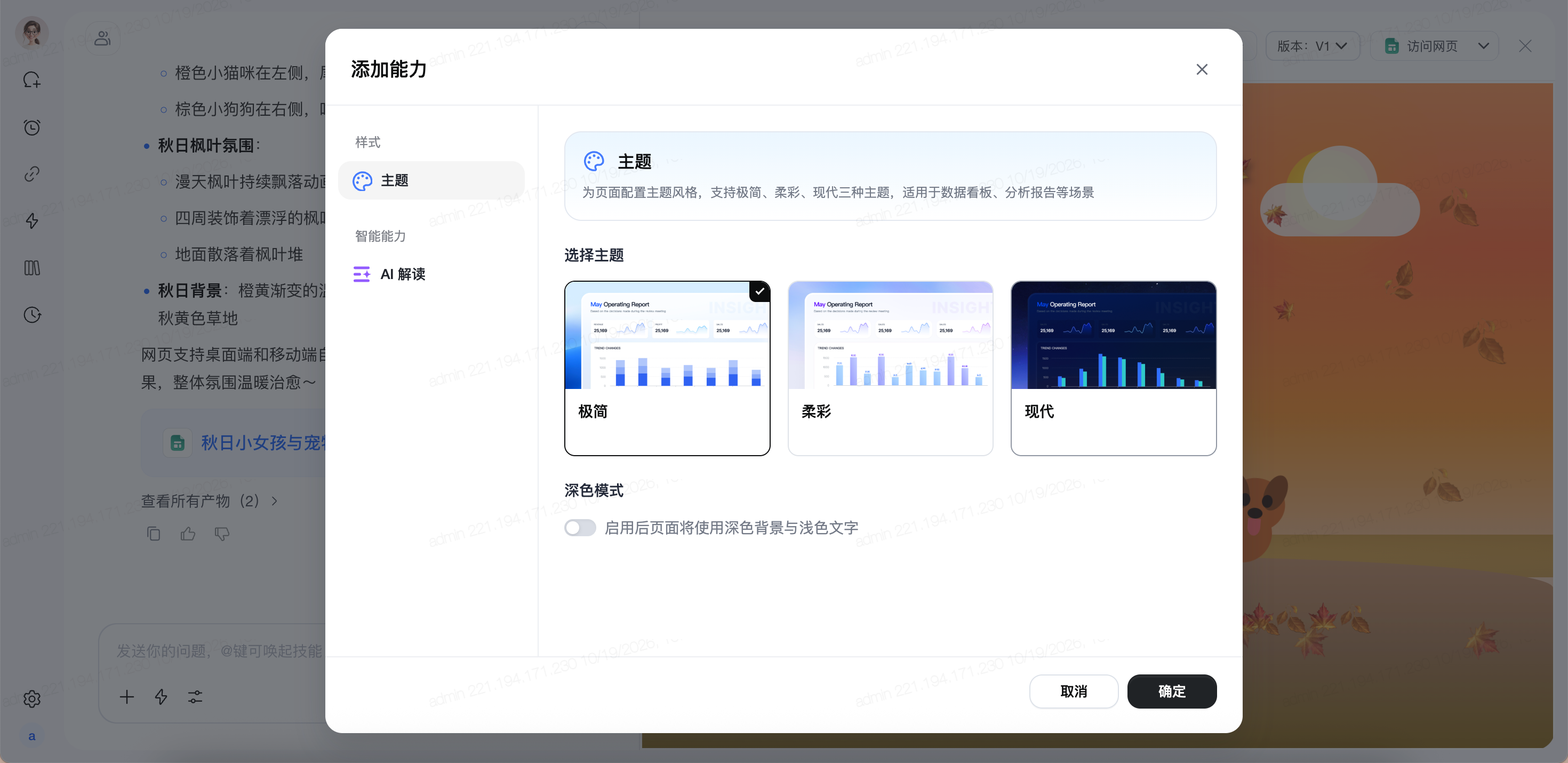This screenshot has height=763, width=1568.
Task: Click the lightning bolt sidebar icon
Action: [32, 220]
